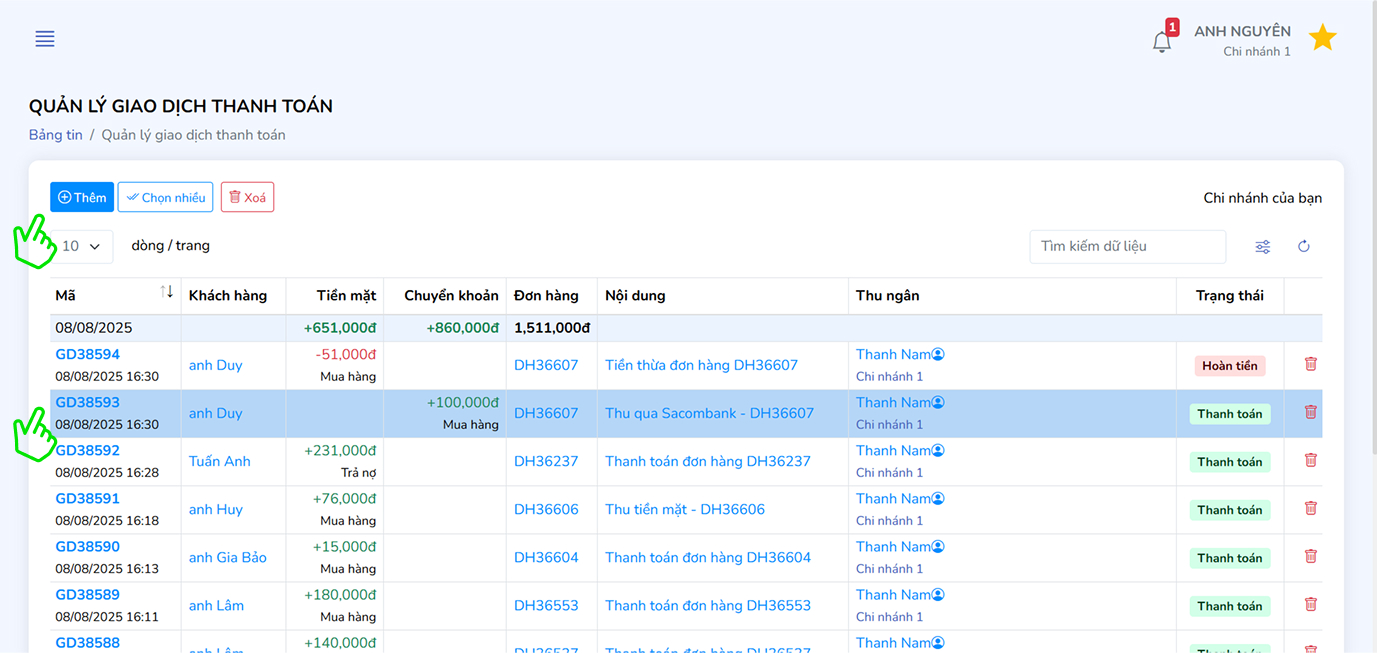This screenshot has width=1377, height=653.
Task: Delete transaction GD38594 with trash icon
Action: click(x=1310, y=365)
